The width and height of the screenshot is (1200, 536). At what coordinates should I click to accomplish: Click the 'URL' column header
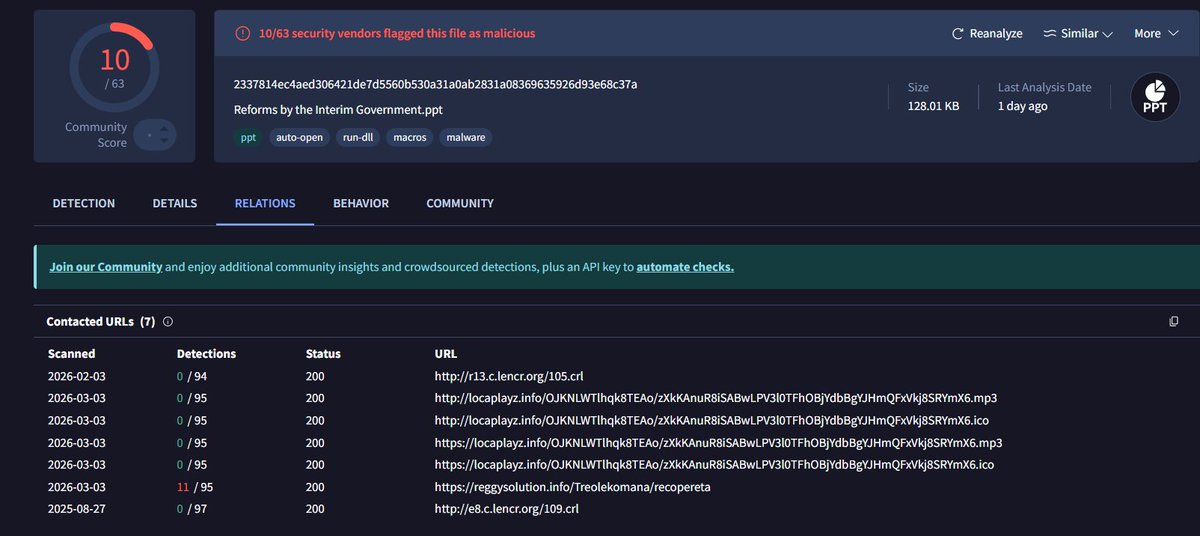coord(446,354)
